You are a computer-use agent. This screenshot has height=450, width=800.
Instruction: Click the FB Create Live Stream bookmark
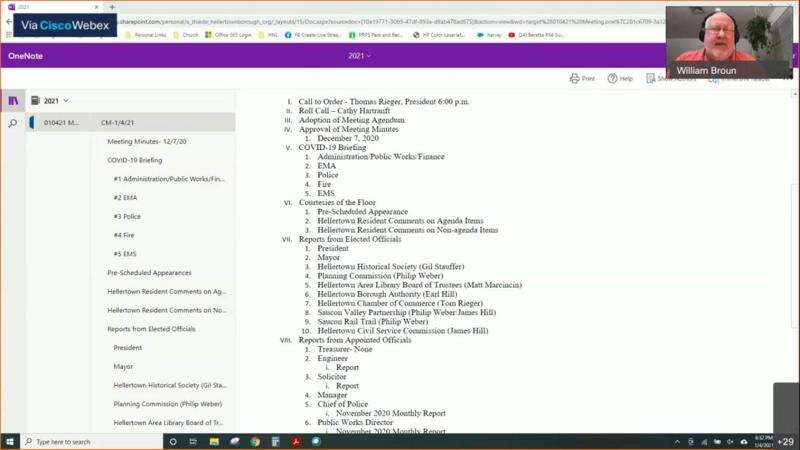click(x=312, y=35)
